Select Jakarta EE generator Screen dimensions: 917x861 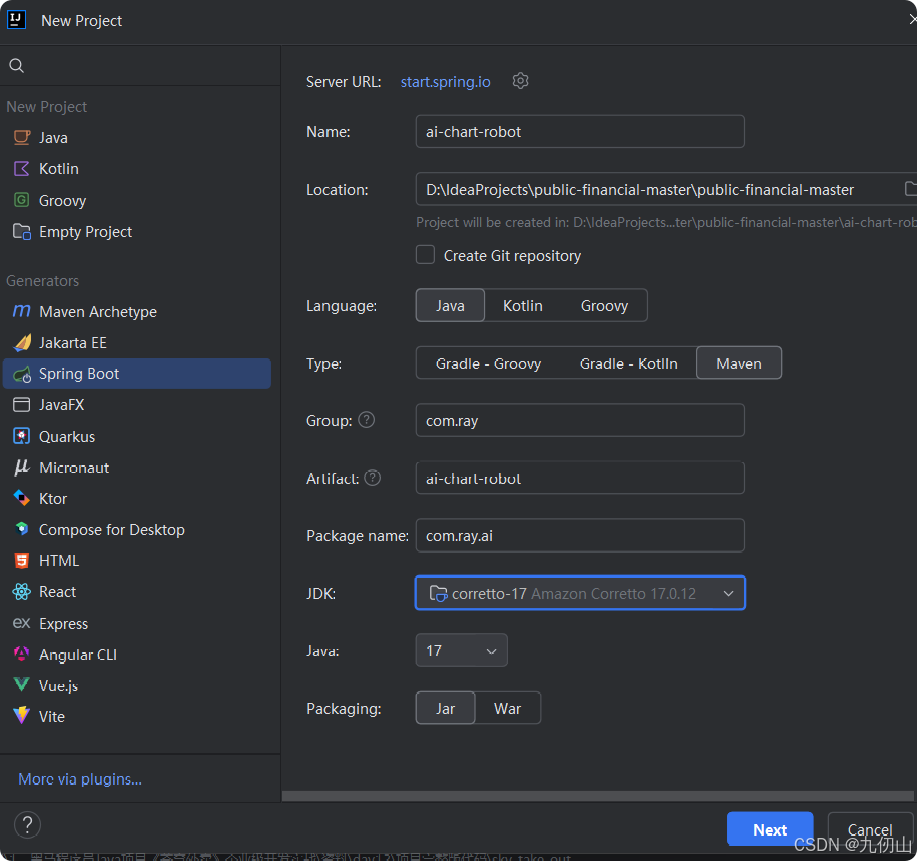[x=137, y=342]
